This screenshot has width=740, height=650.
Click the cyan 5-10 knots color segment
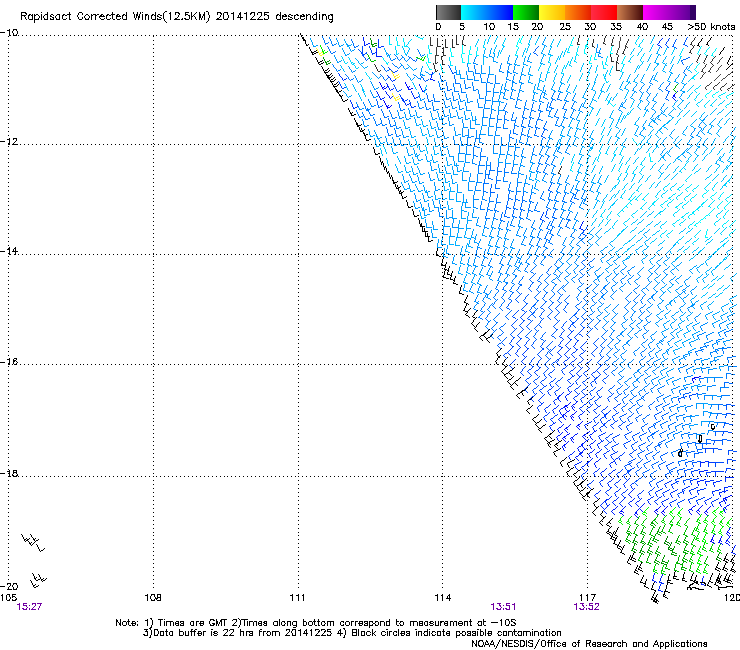(474, 12)
